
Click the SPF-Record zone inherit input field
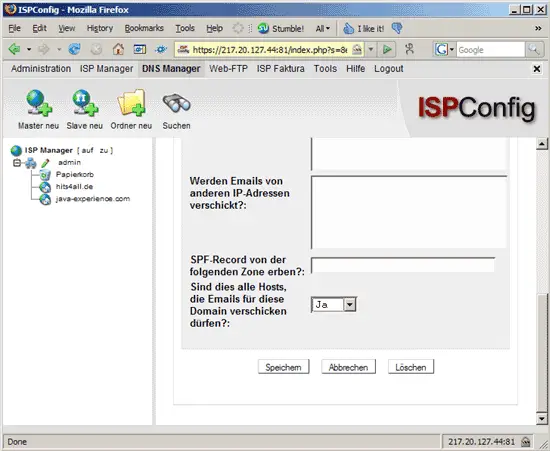403,265
